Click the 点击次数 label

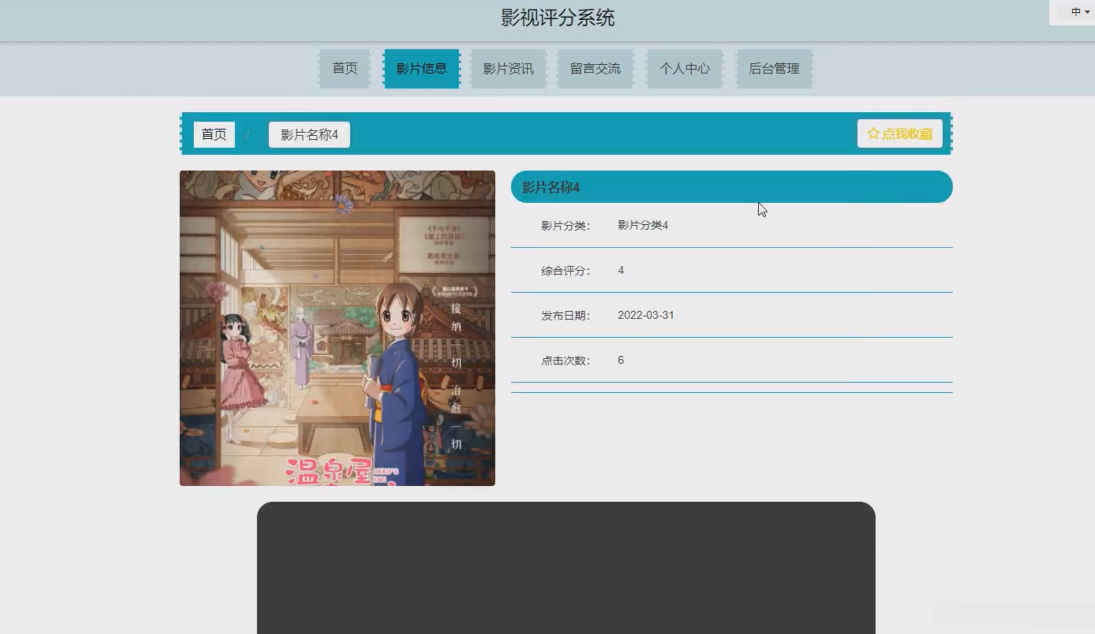pos(566,361)
